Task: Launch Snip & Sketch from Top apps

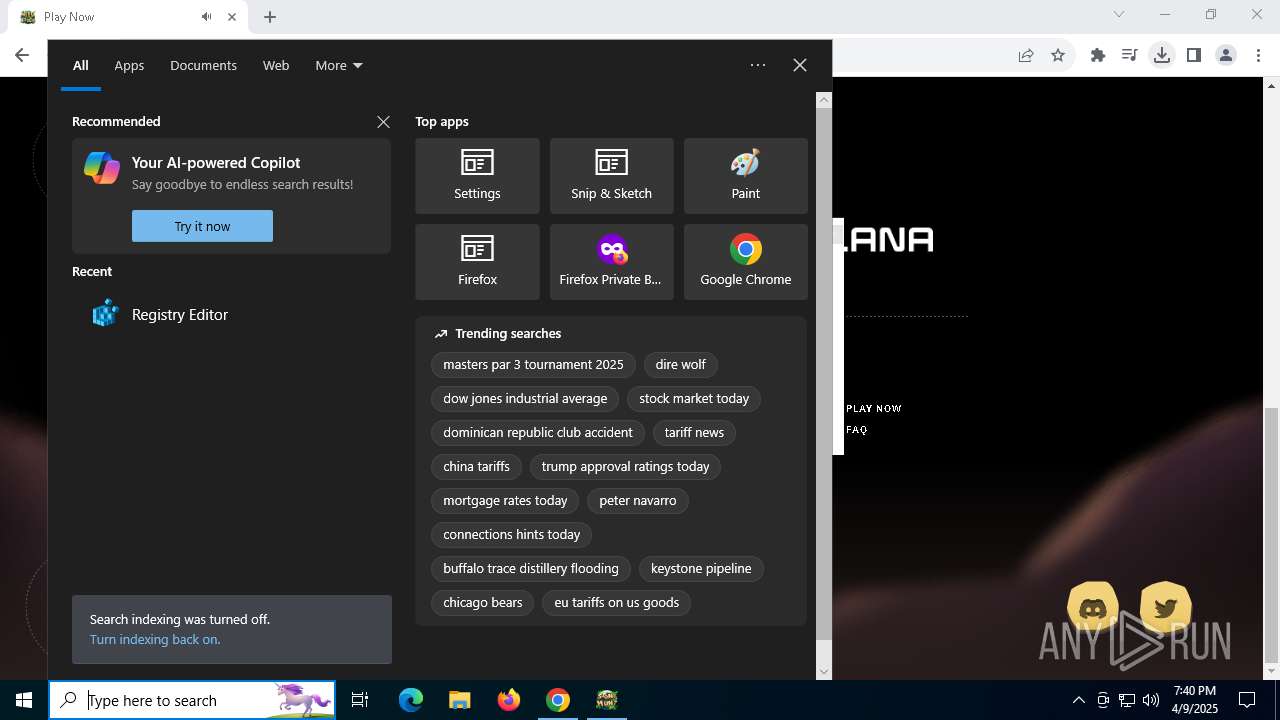Action: point(611,176)
